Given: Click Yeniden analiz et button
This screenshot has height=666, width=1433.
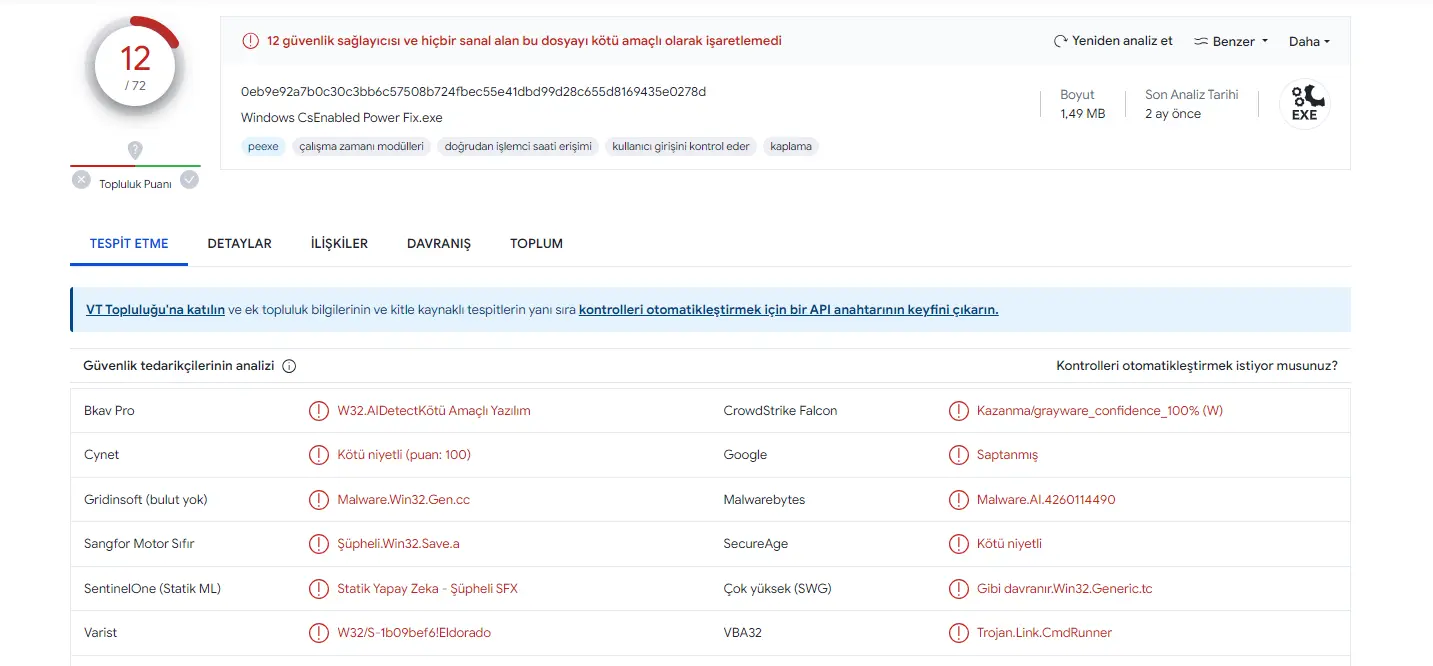Looking at the screenshot, I should 1113,41.
